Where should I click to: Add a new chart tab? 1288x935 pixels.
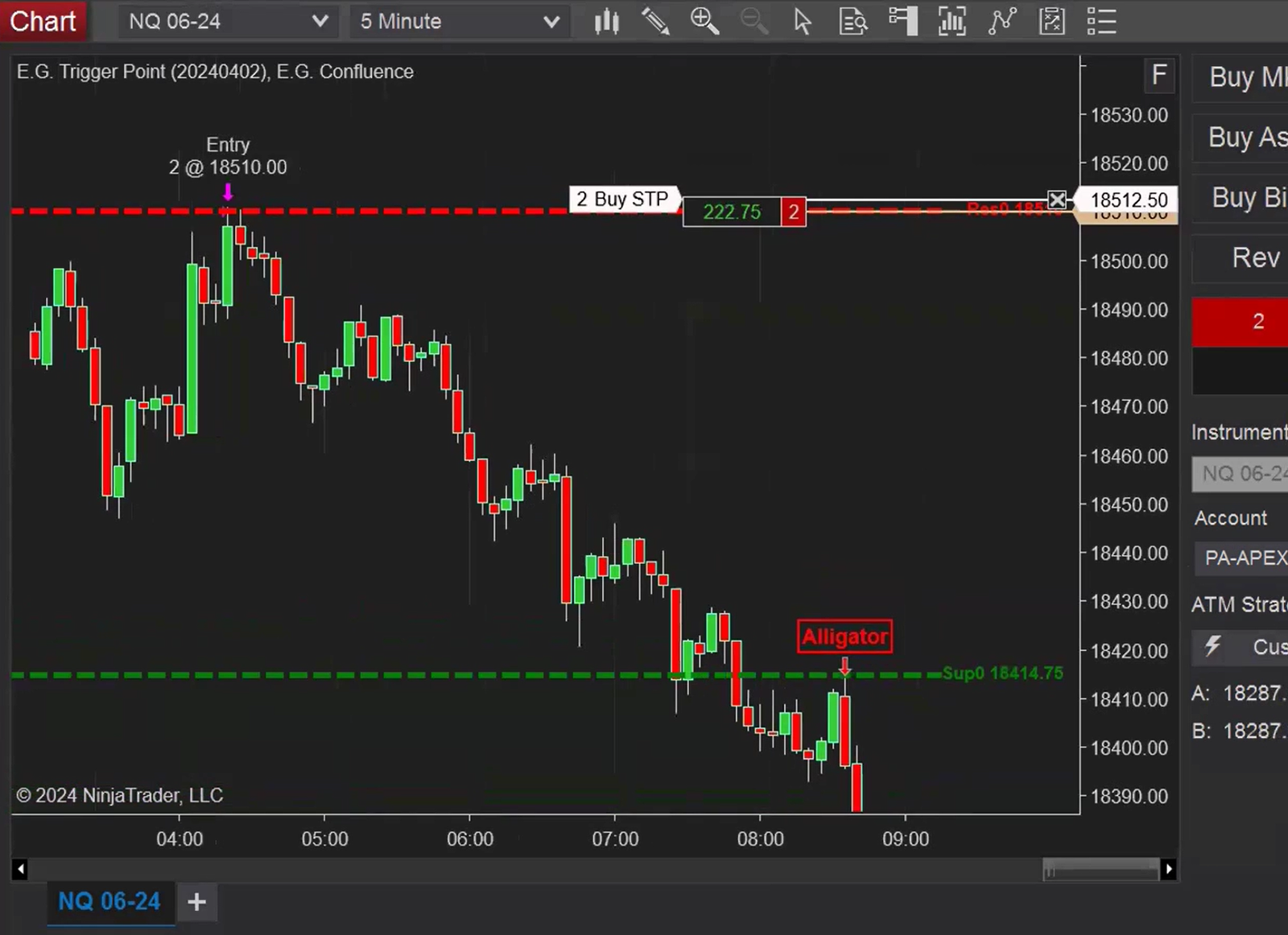point(196,902)
